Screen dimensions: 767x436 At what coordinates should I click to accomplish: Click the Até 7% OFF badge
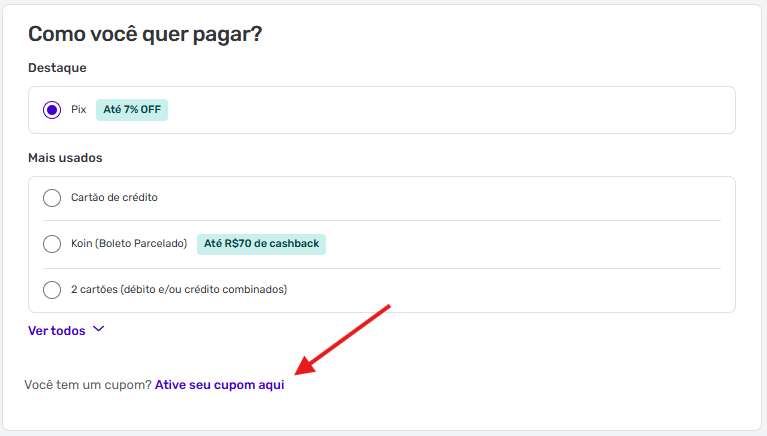pos(132,110)
